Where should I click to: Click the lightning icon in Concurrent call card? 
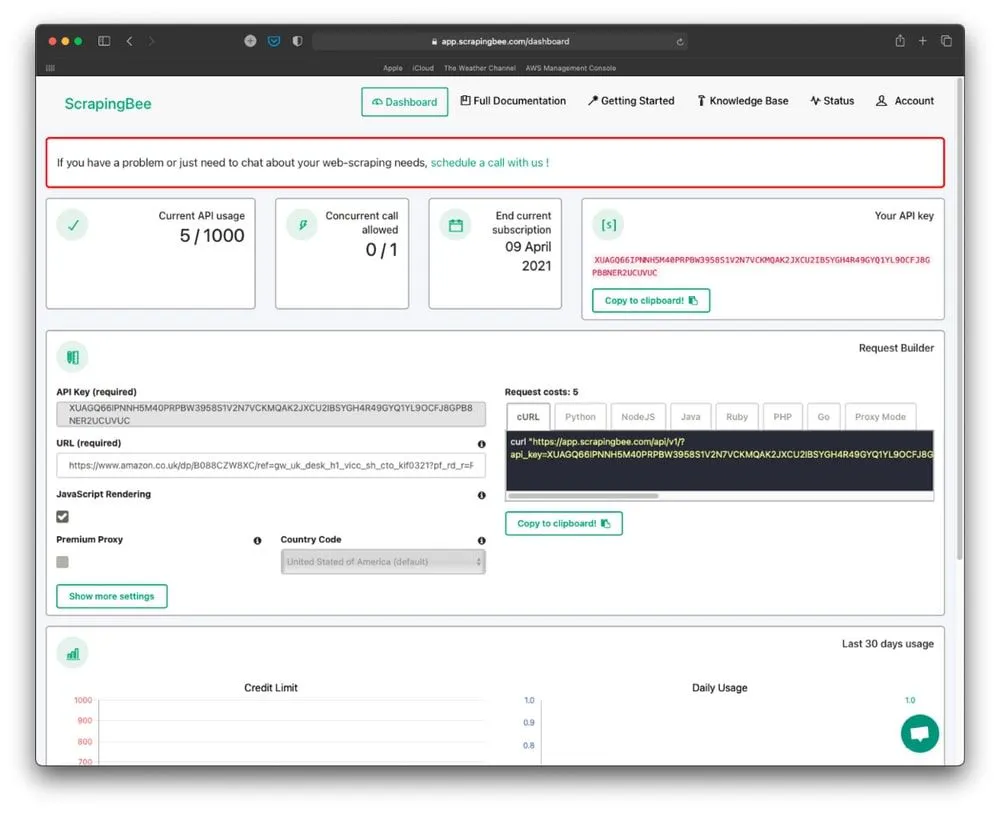302,225
